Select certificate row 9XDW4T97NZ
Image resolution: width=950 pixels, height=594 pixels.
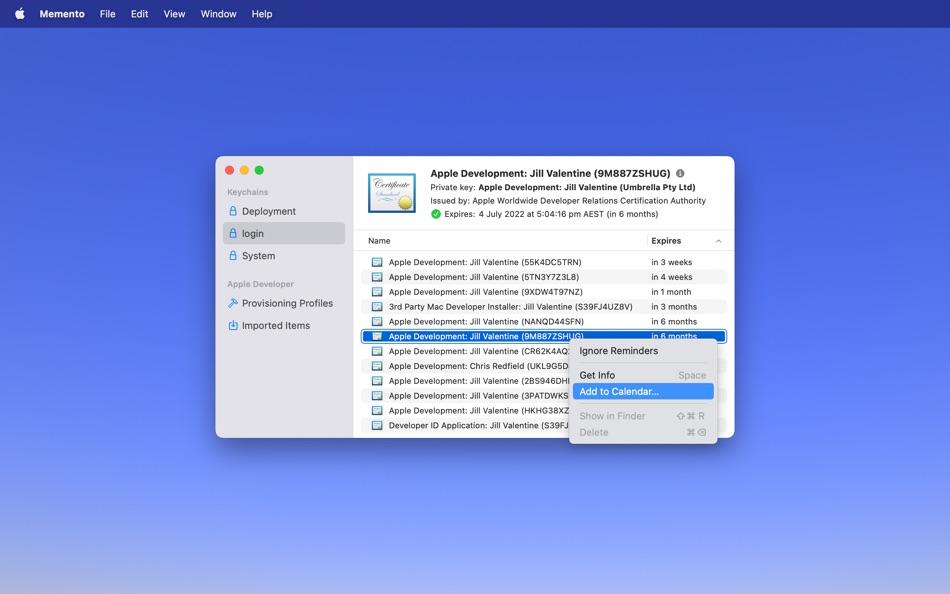point(543,292)
